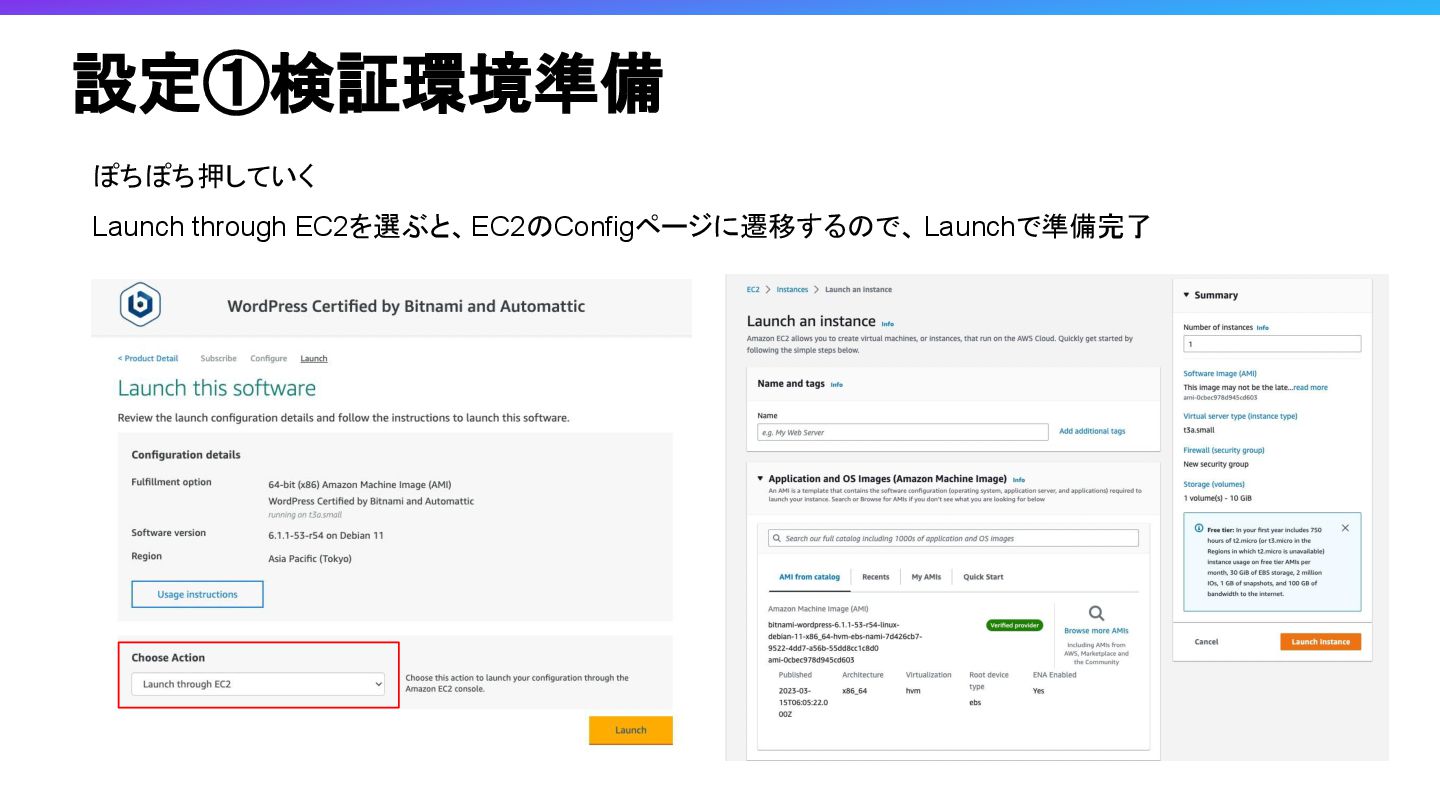Select the underlined Launch step
Screen dimensions: 1440x810
pyautogui.click(x=314, y=358)
